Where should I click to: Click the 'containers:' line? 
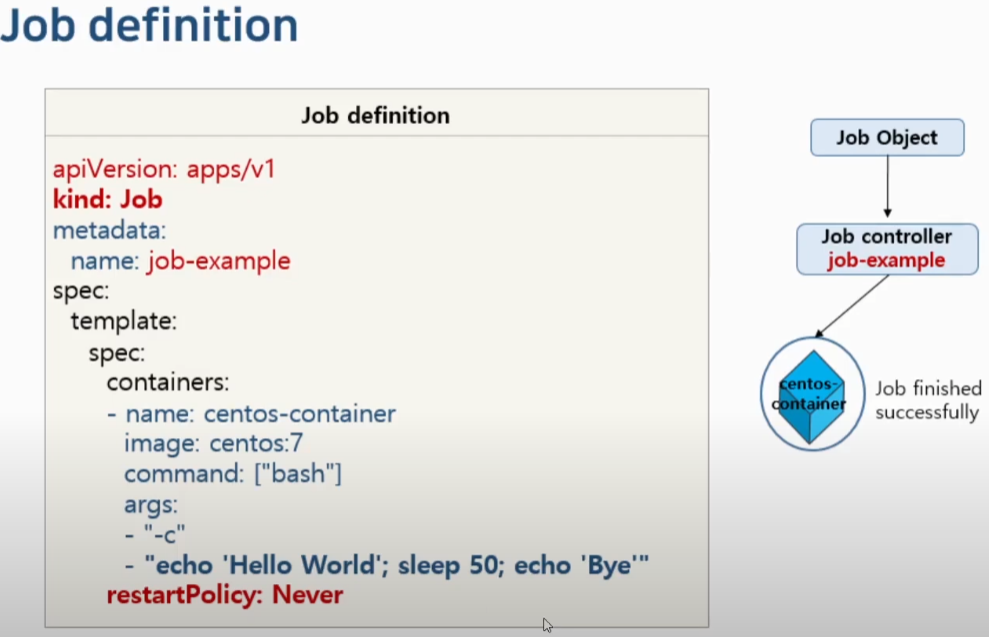click(168, 382)
